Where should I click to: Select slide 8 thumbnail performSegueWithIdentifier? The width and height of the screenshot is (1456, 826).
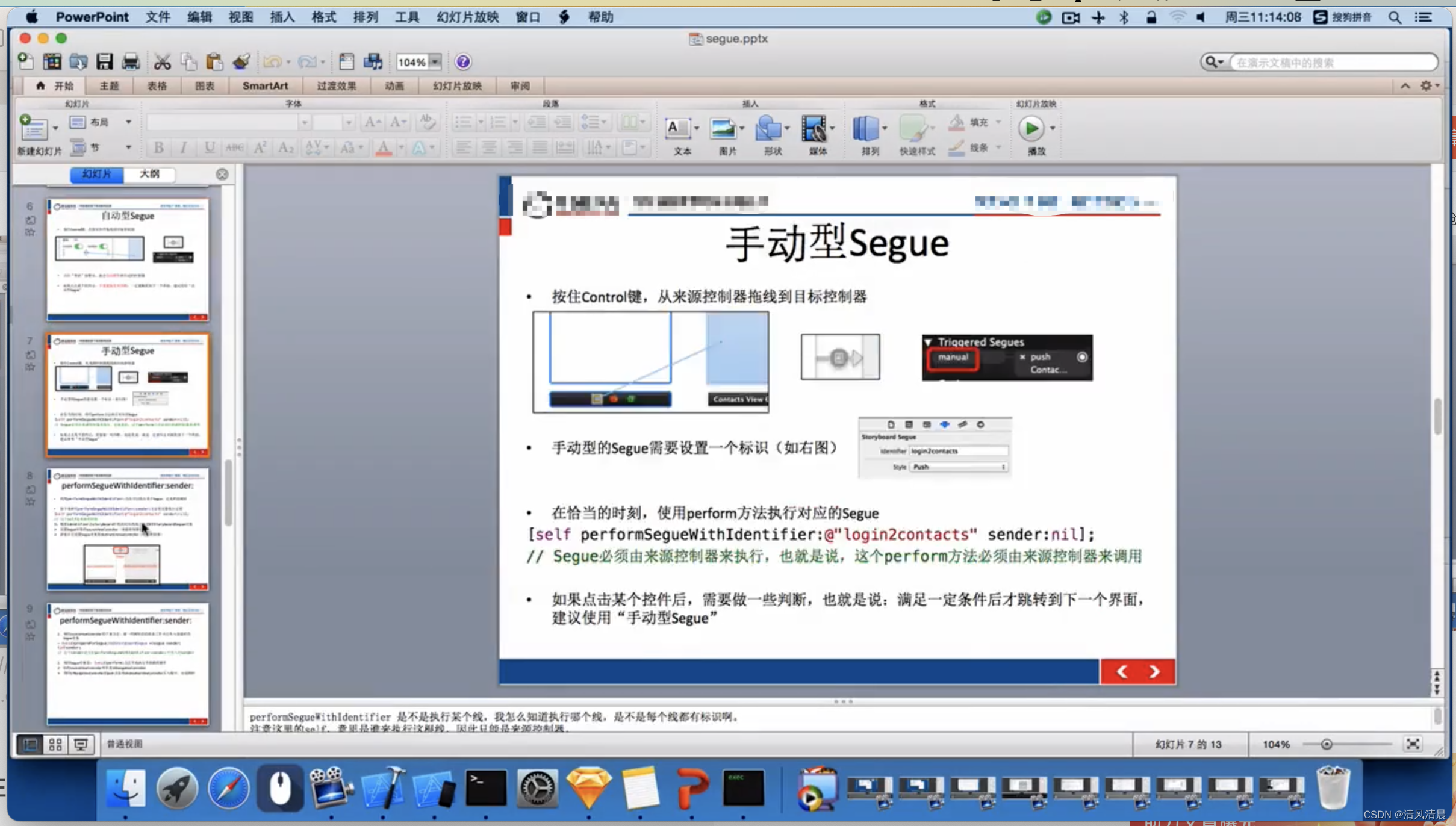click(128, 529)
